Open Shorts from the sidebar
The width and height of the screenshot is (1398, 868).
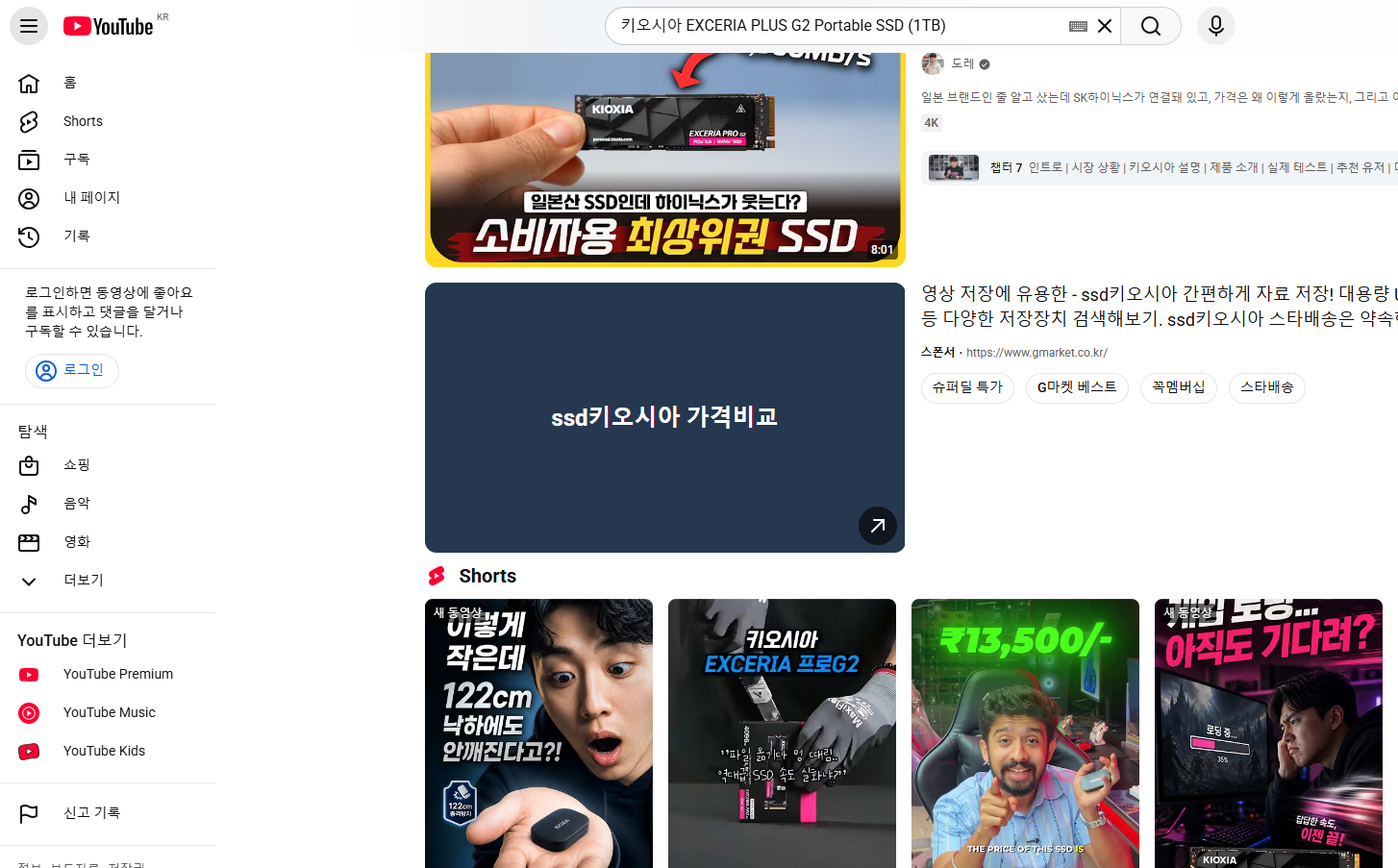[x=108, y=121]
